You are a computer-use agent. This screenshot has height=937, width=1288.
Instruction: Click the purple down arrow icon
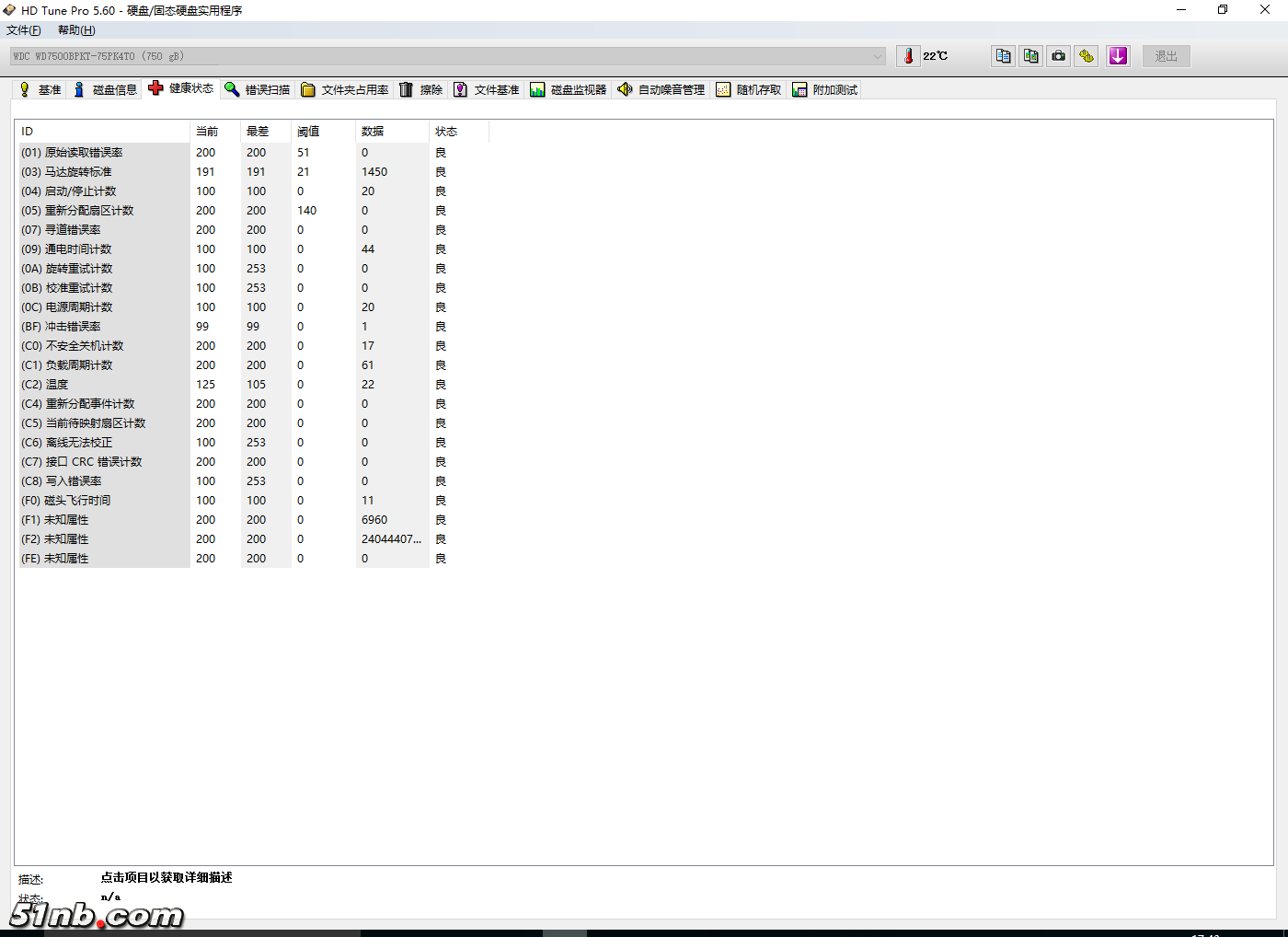[x=1118, y=56]
